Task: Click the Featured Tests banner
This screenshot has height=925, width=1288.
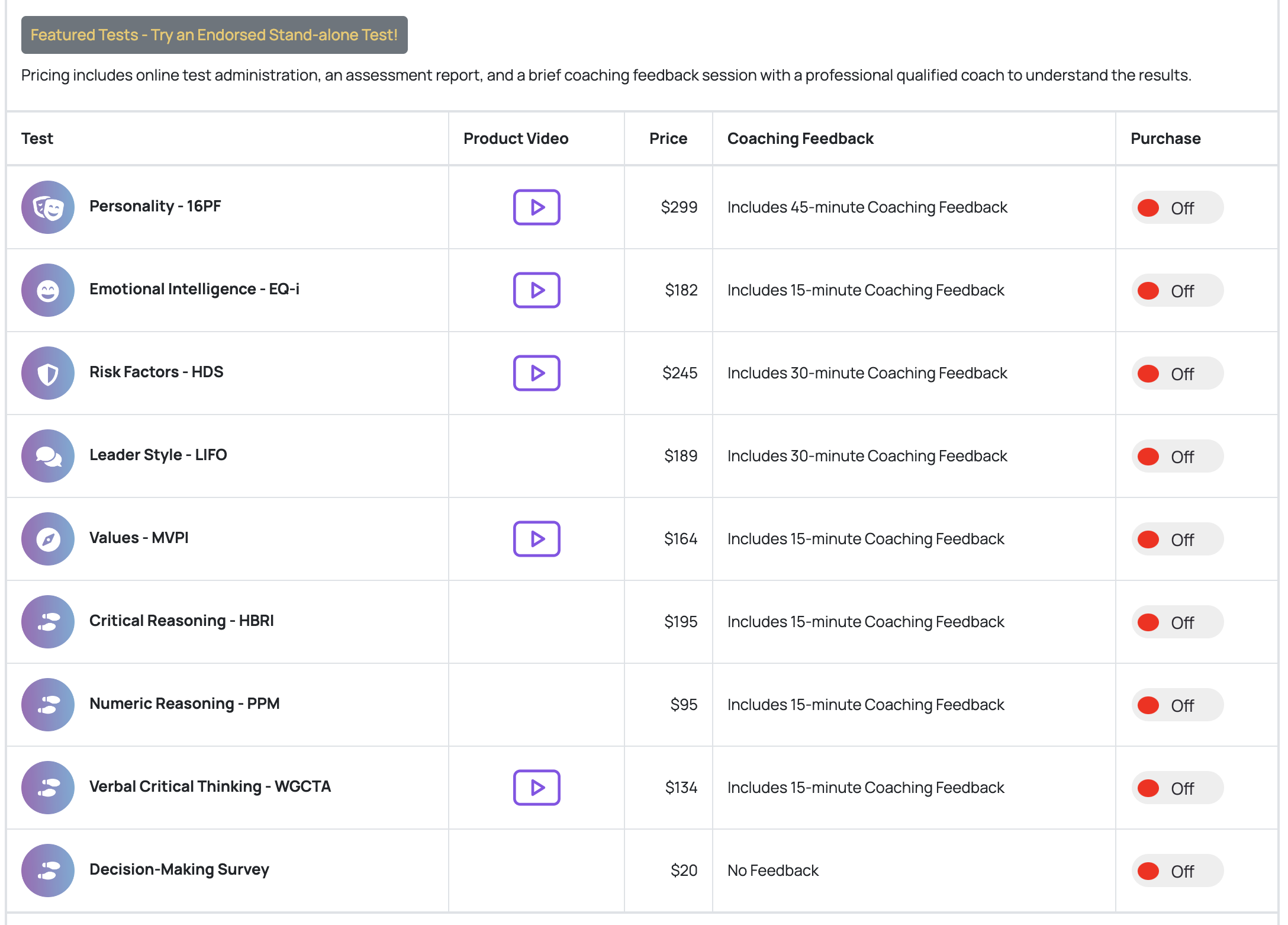Action: pos(214,35)
